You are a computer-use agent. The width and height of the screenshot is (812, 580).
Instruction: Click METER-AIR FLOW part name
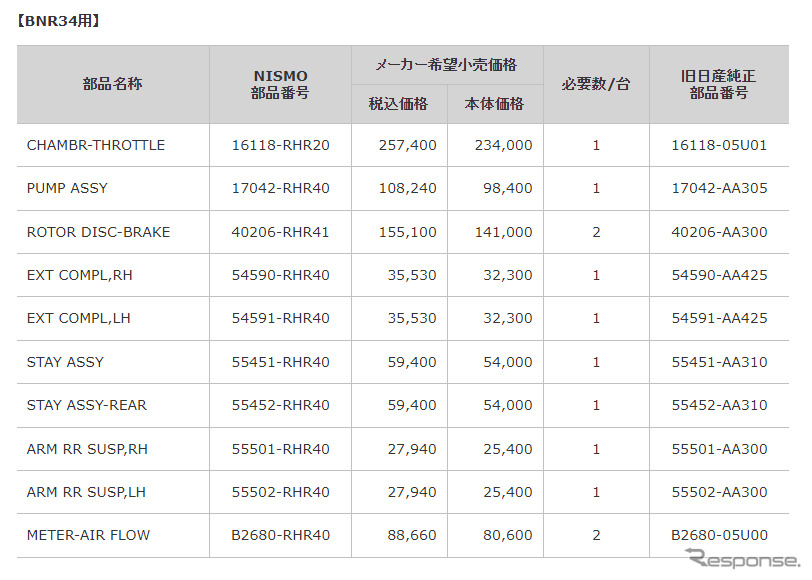click(88, 535)
